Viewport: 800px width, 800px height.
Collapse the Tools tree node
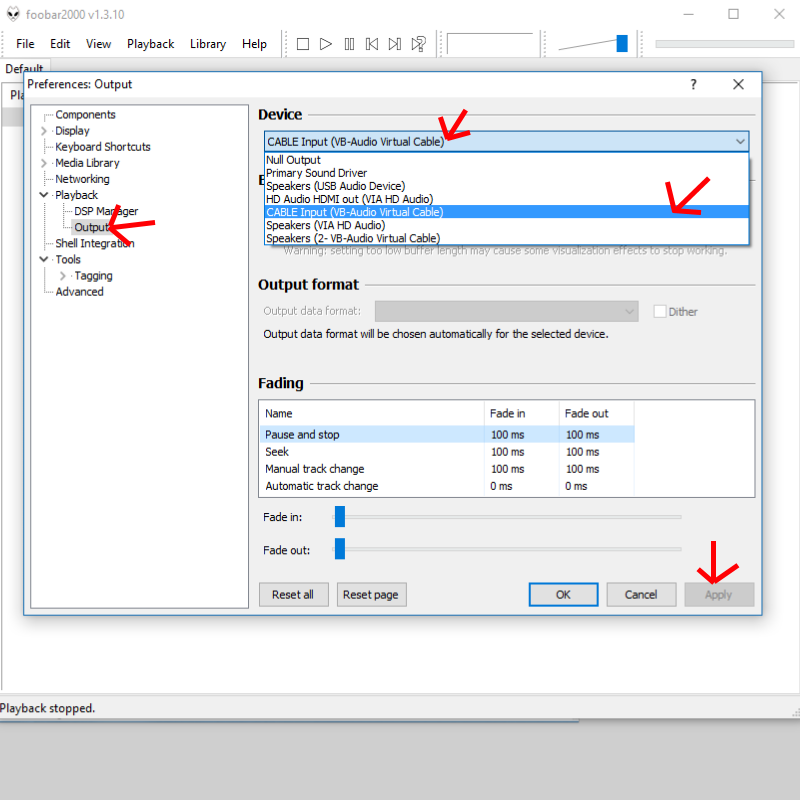[44, 259]
